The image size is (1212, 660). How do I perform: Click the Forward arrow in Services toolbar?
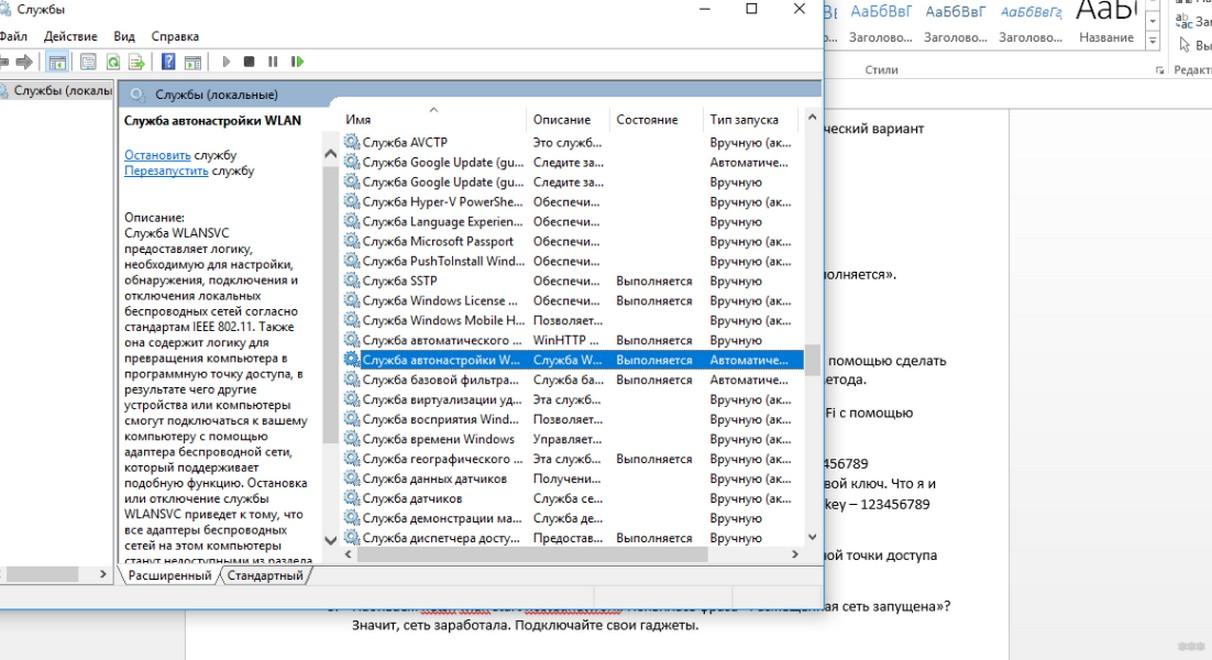24,62
